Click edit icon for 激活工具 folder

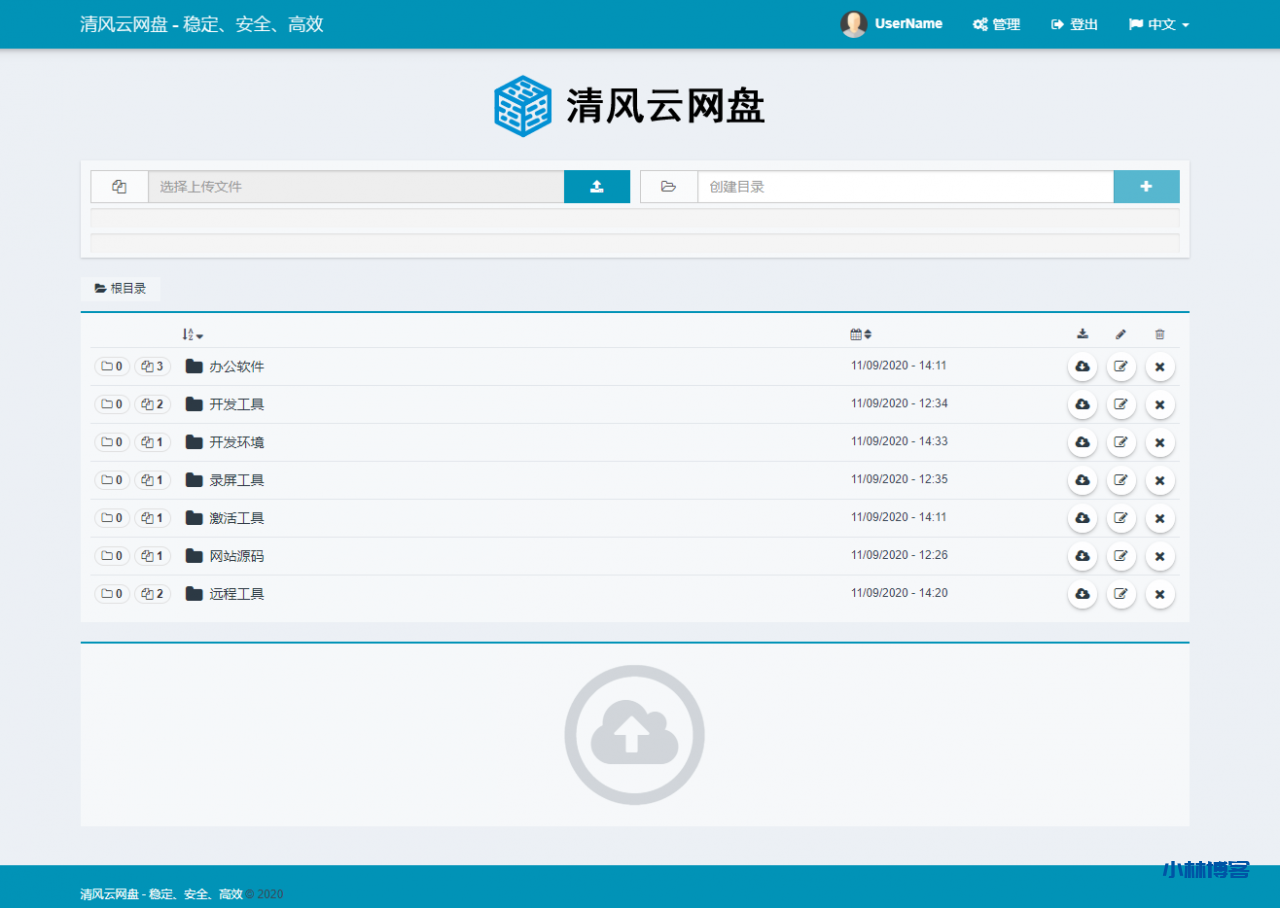point(1121,519)
